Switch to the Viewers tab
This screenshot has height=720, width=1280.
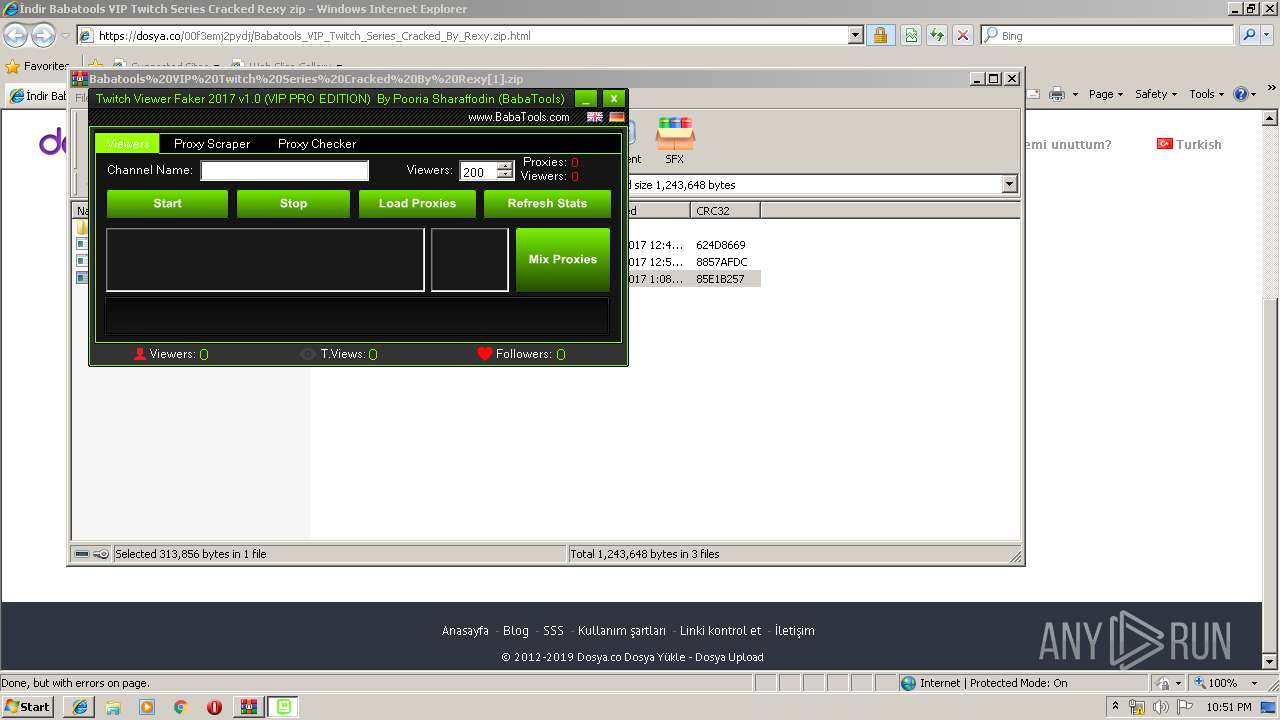coord(128,144)
